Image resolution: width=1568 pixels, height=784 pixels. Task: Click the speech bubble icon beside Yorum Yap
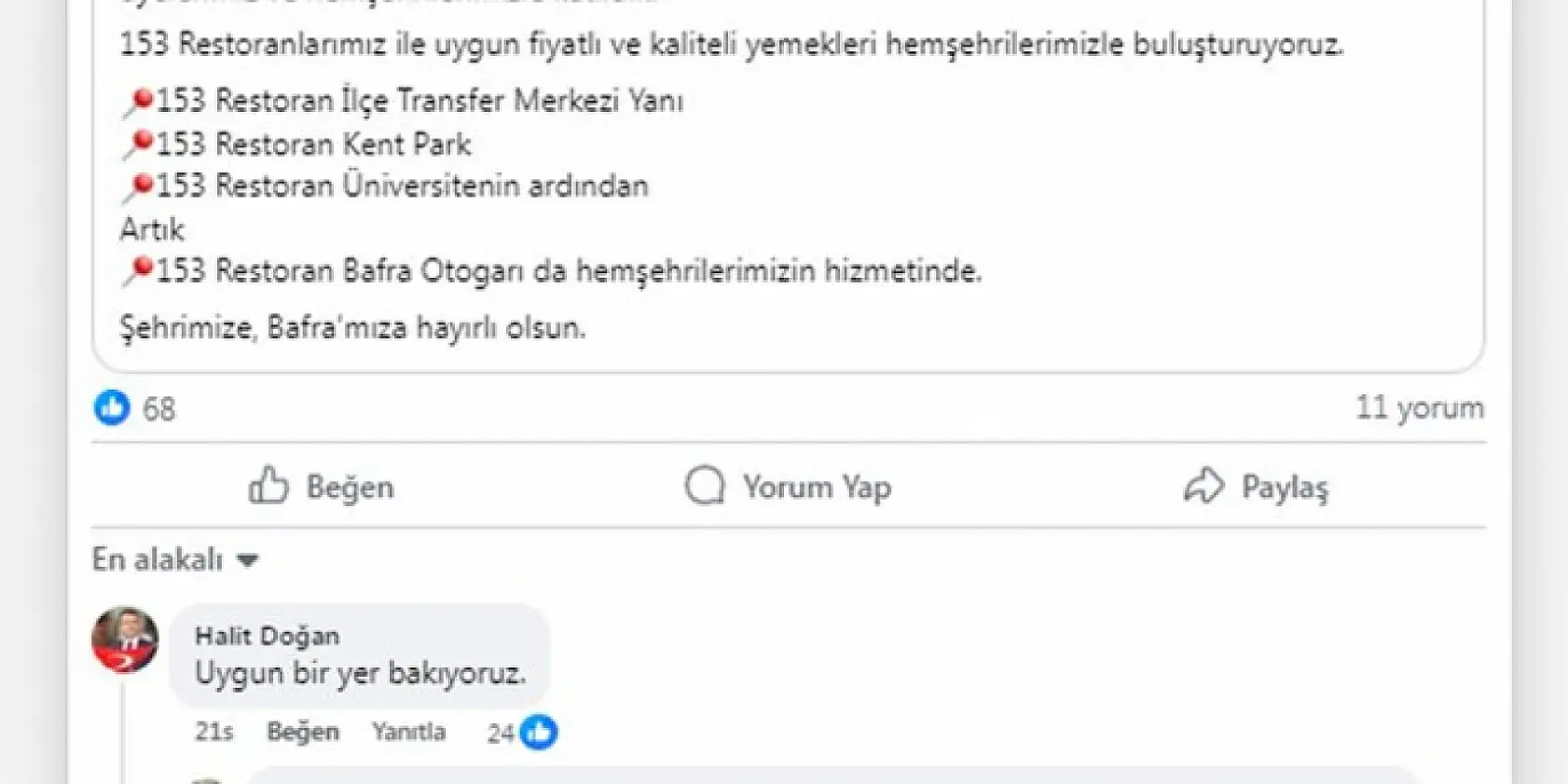[x=706, y=486]
